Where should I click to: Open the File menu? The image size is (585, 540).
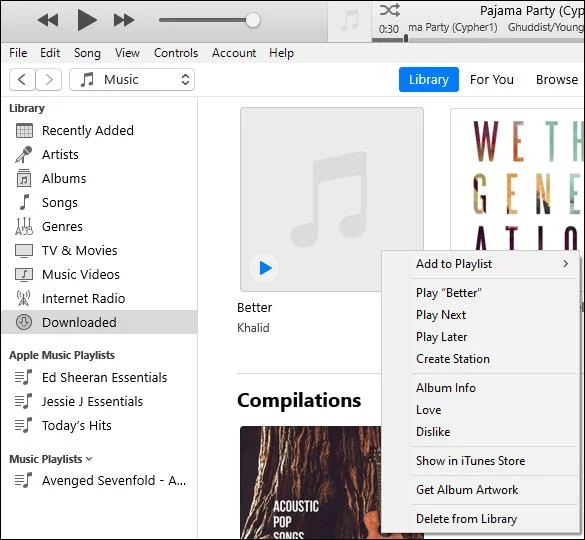[18, 53]
